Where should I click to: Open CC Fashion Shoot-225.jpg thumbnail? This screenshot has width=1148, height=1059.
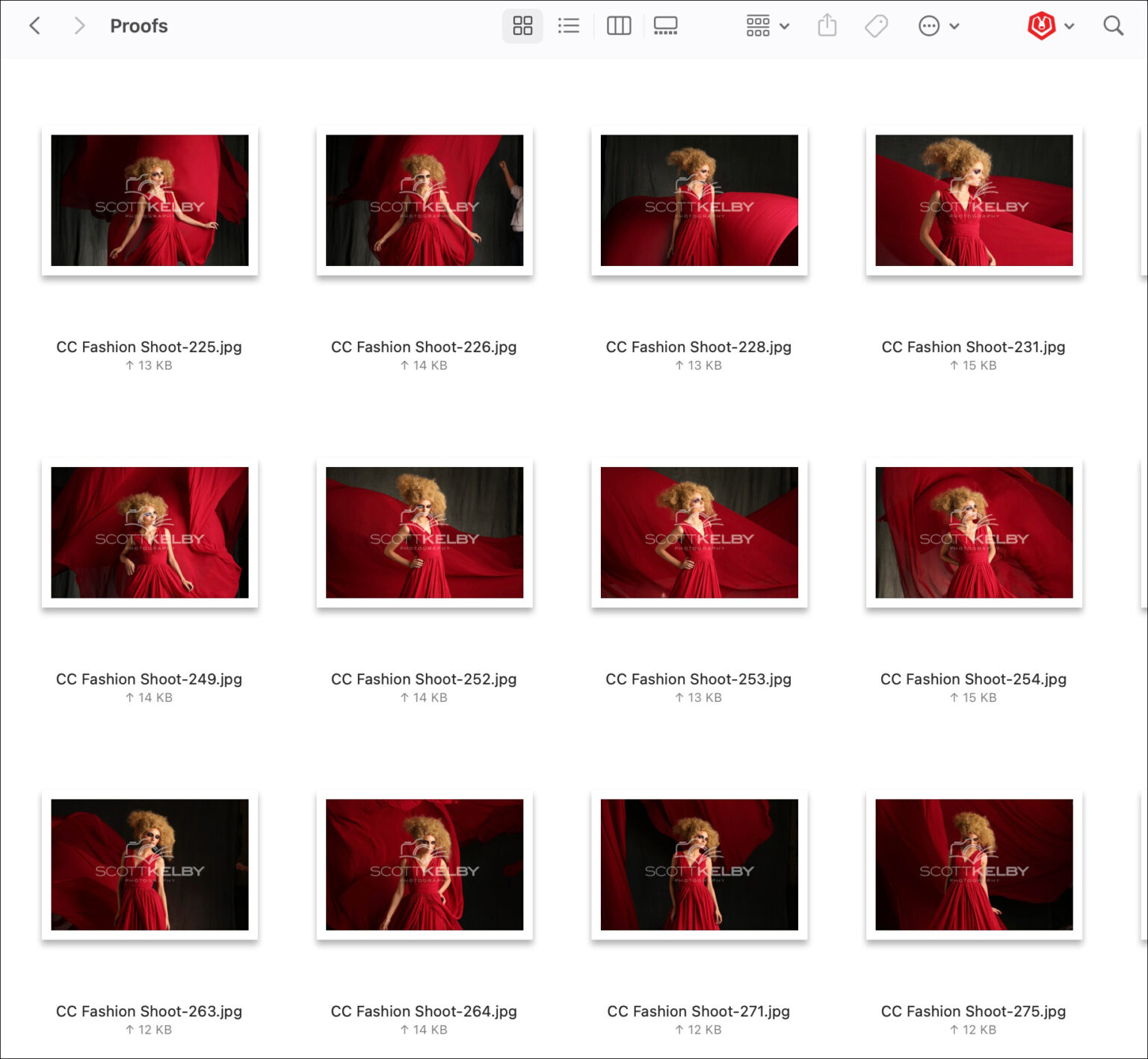150,200
